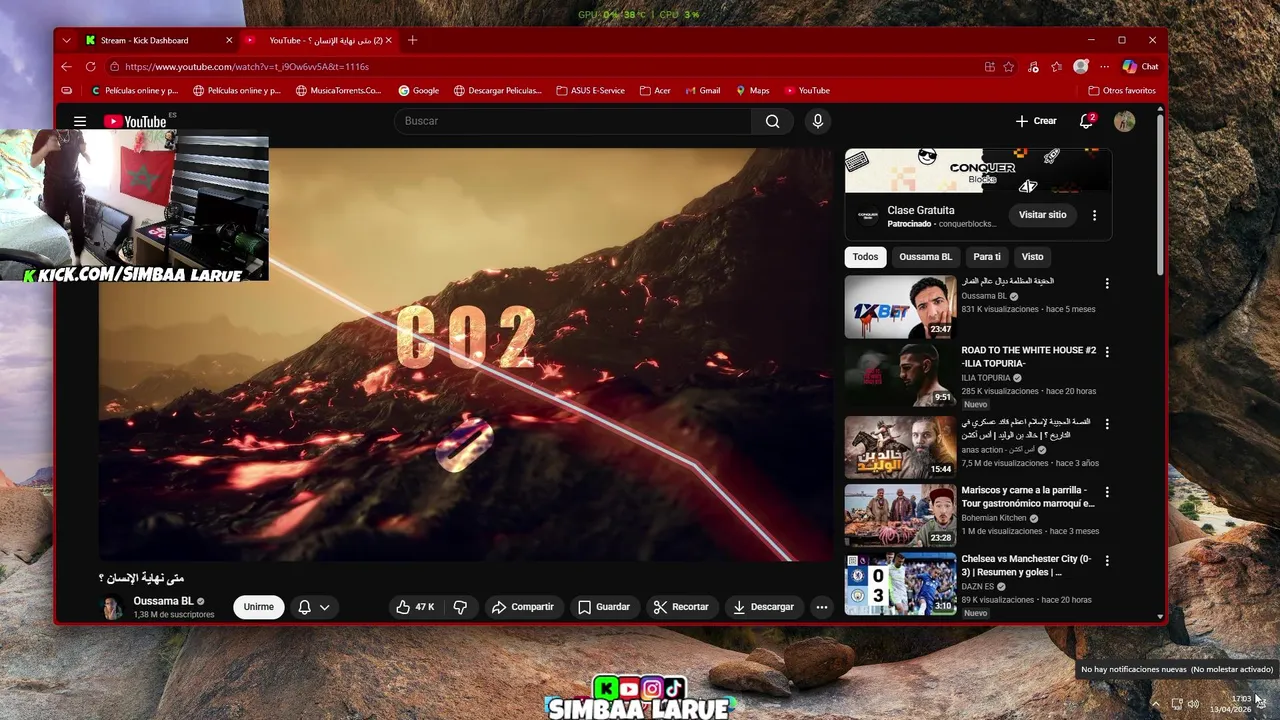Viewport: 1280px width, 720px height.
Task: Click the Buscar search input field
Action: pyautogui.click(x=572, y=121)
